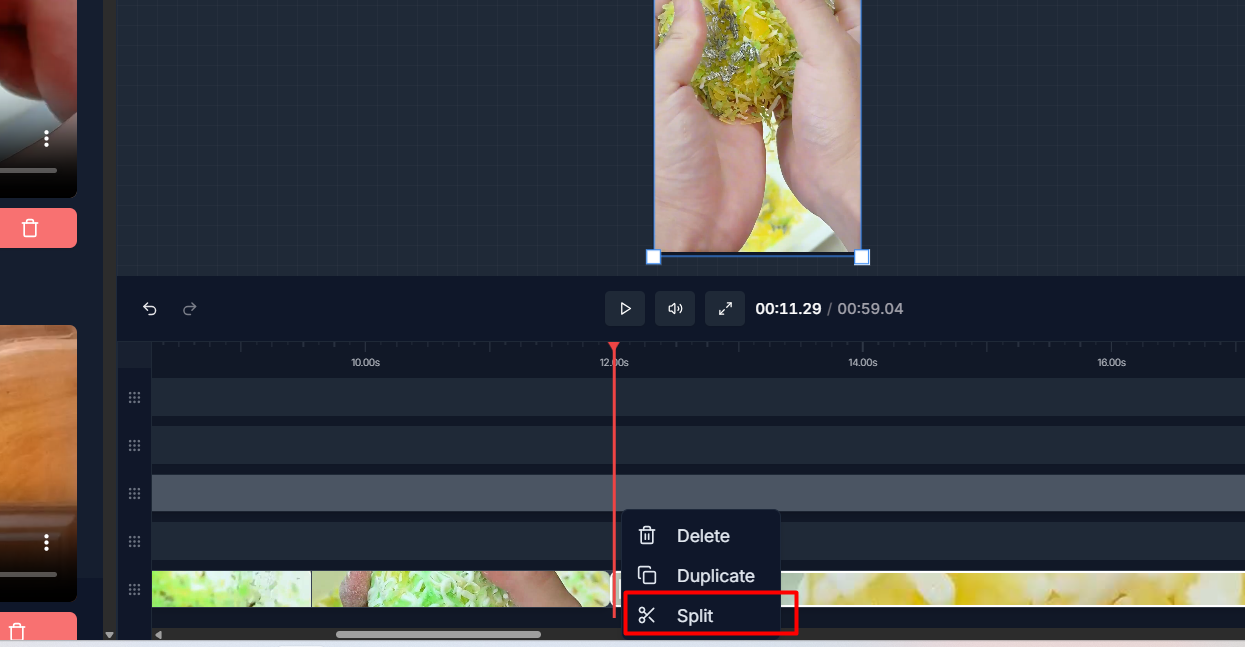Click the 16.00s mark on the ruler

(x=1111, y=362)
